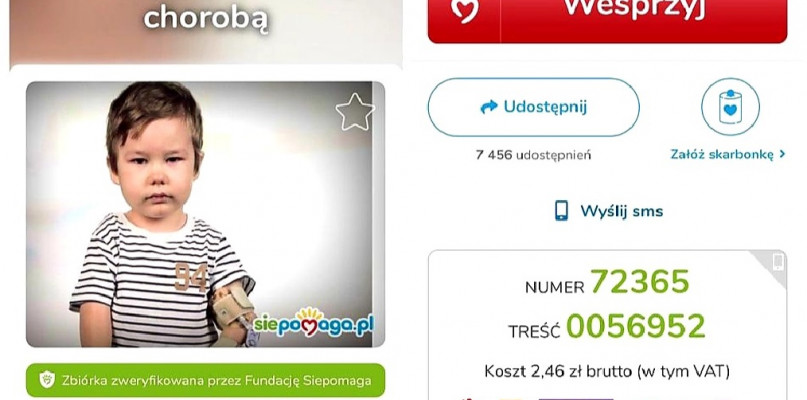Viewport: 807px width, 400px height.
Task: Click the blue share arrow icon
Action: pos(488,107)
